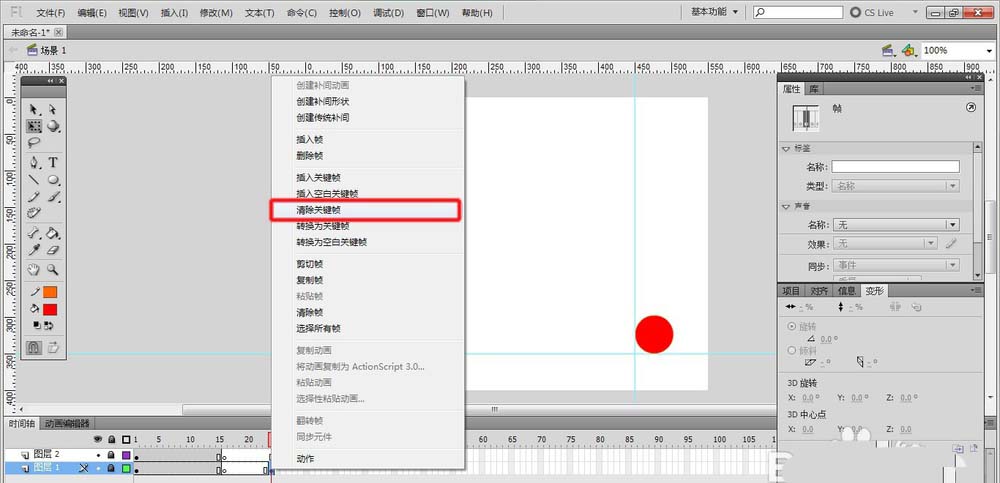
Task: Click the properties help arrow icon
Action: (971, 108)
